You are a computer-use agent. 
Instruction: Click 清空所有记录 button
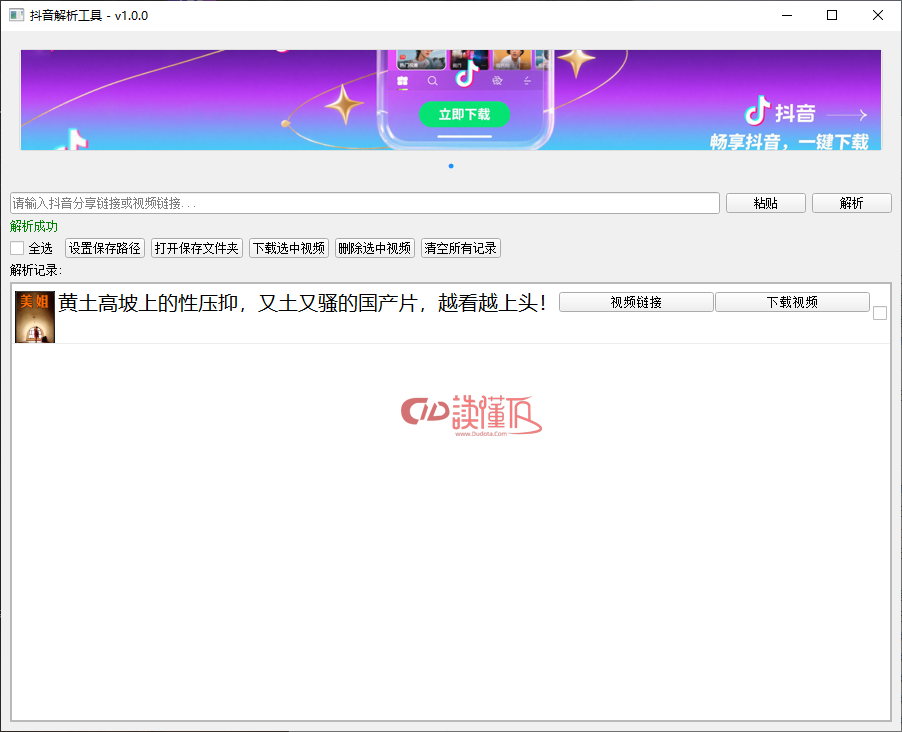pyautogui.click(x=461, y=248)
